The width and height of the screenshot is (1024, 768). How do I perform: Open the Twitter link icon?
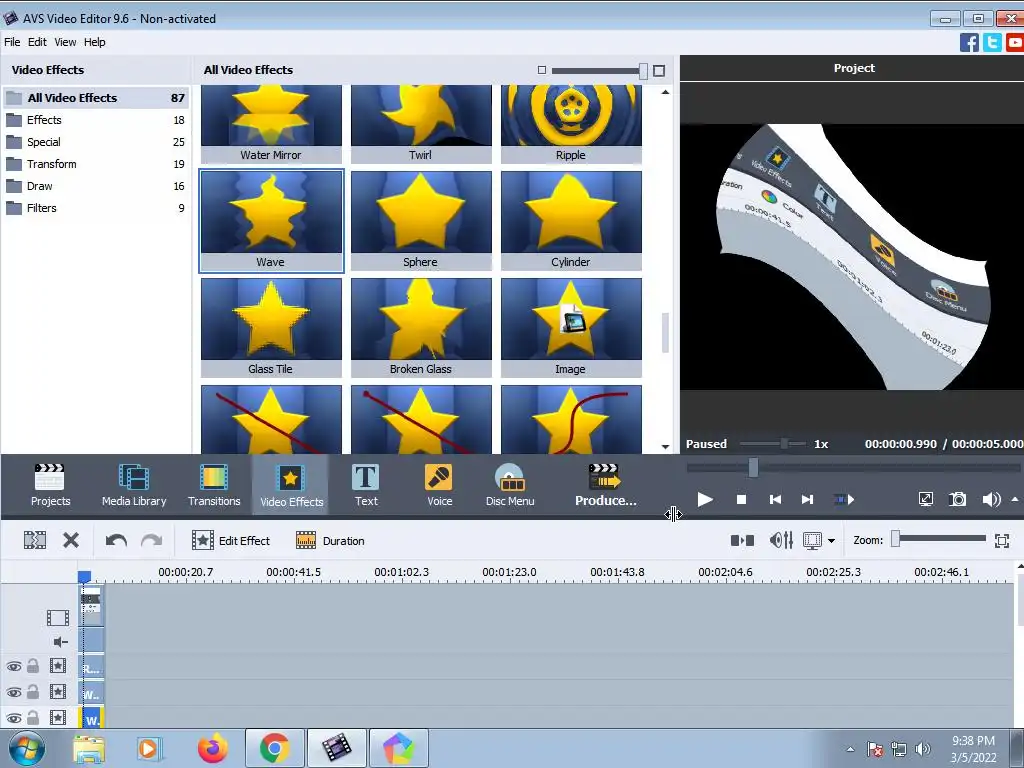click(992, 42)
